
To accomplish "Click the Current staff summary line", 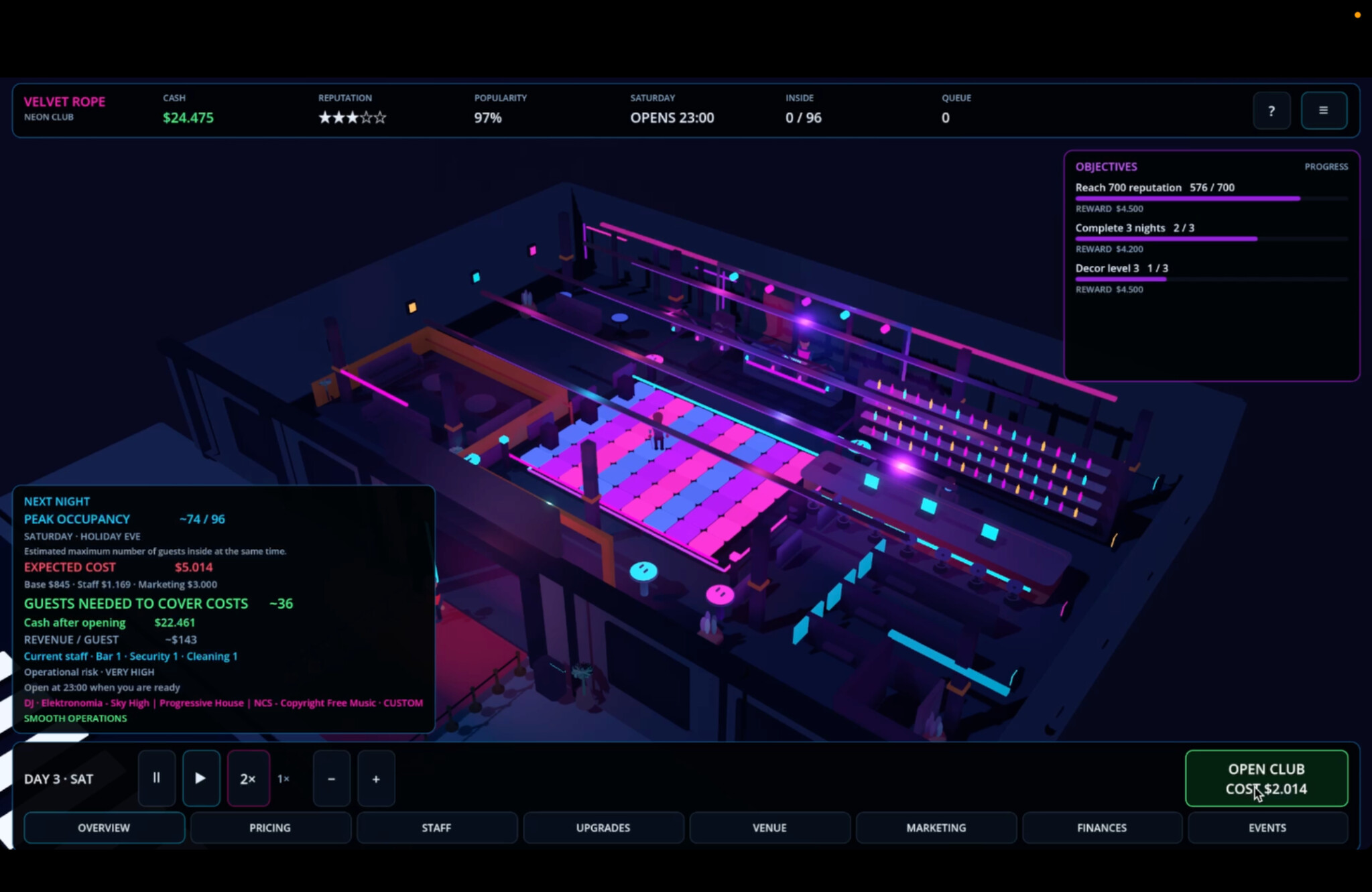I will 131,657.
